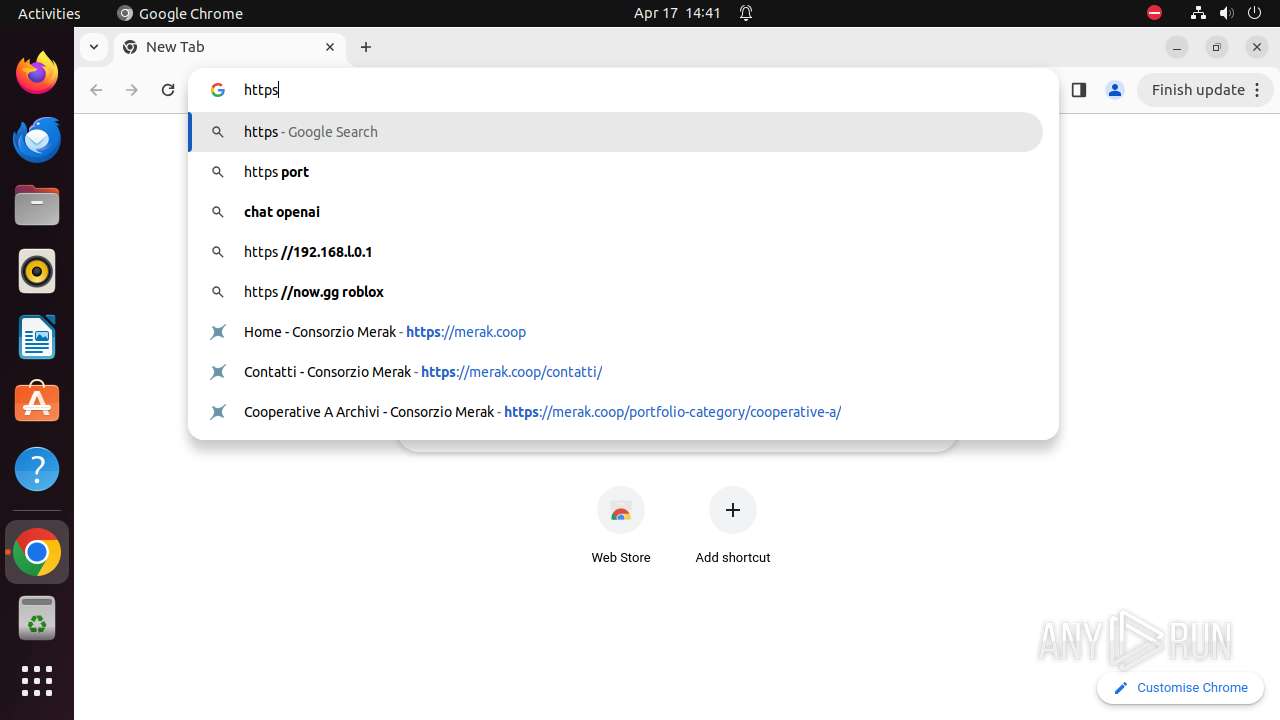Open the Chrome profile avatar

[1114, 90]
